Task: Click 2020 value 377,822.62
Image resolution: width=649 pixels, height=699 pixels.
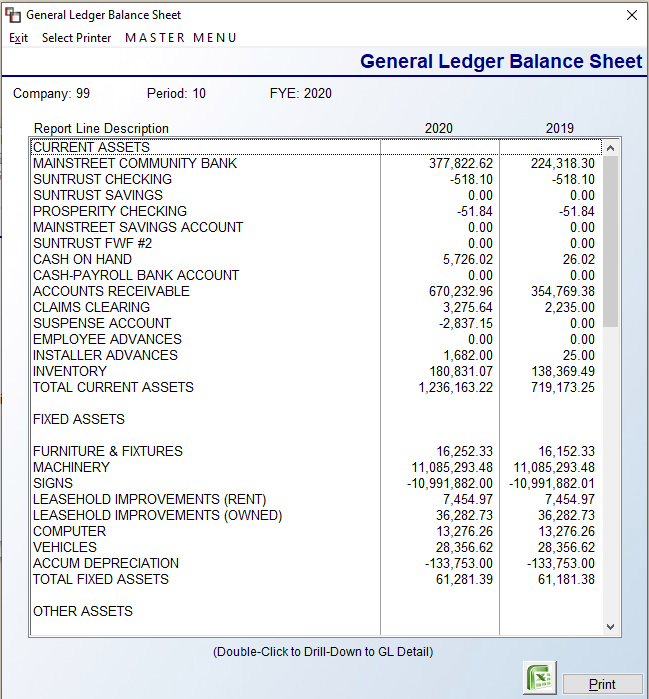Action: tap(461, 164)
